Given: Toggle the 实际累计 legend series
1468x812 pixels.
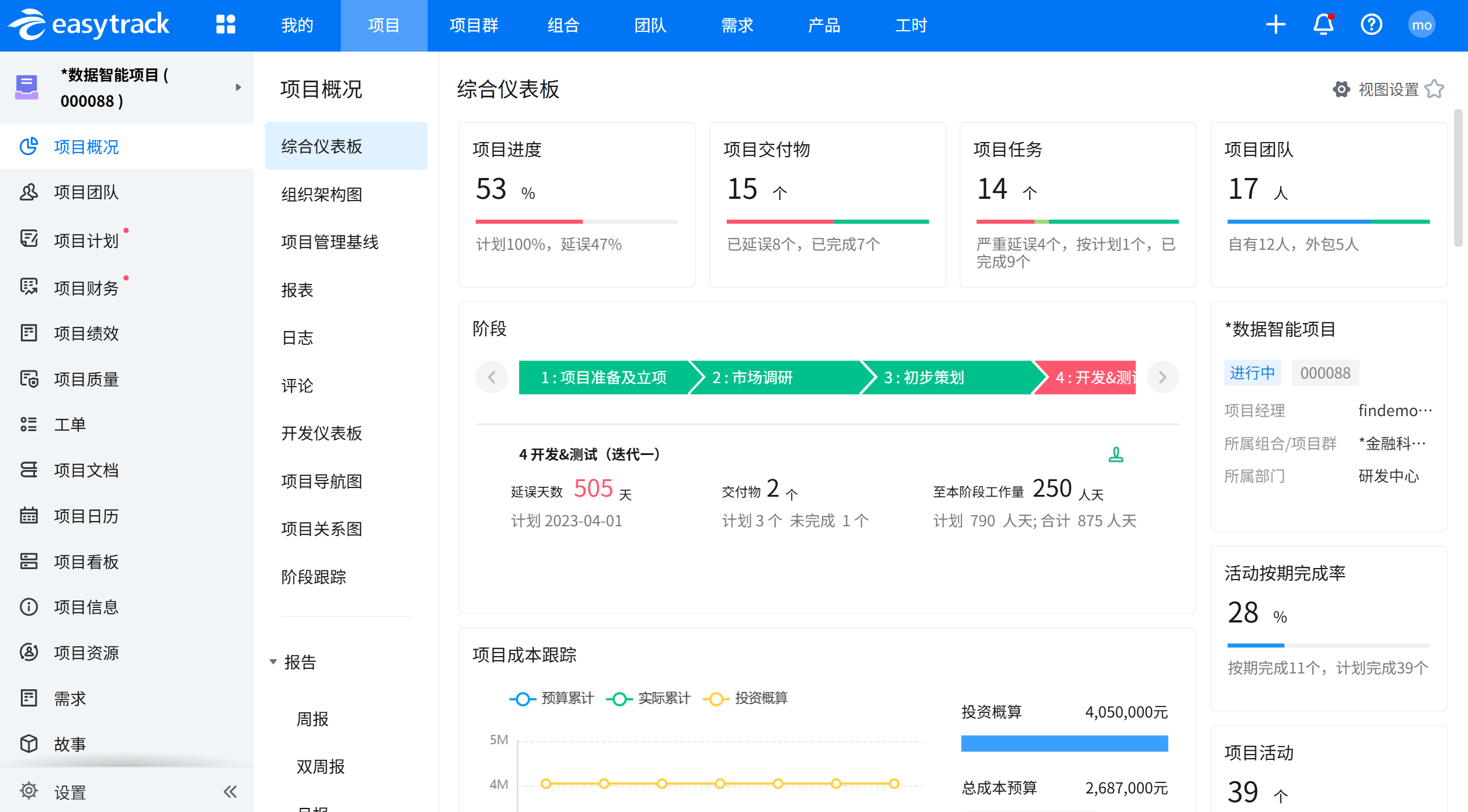Looking at the screenshot, I should 649,698.
